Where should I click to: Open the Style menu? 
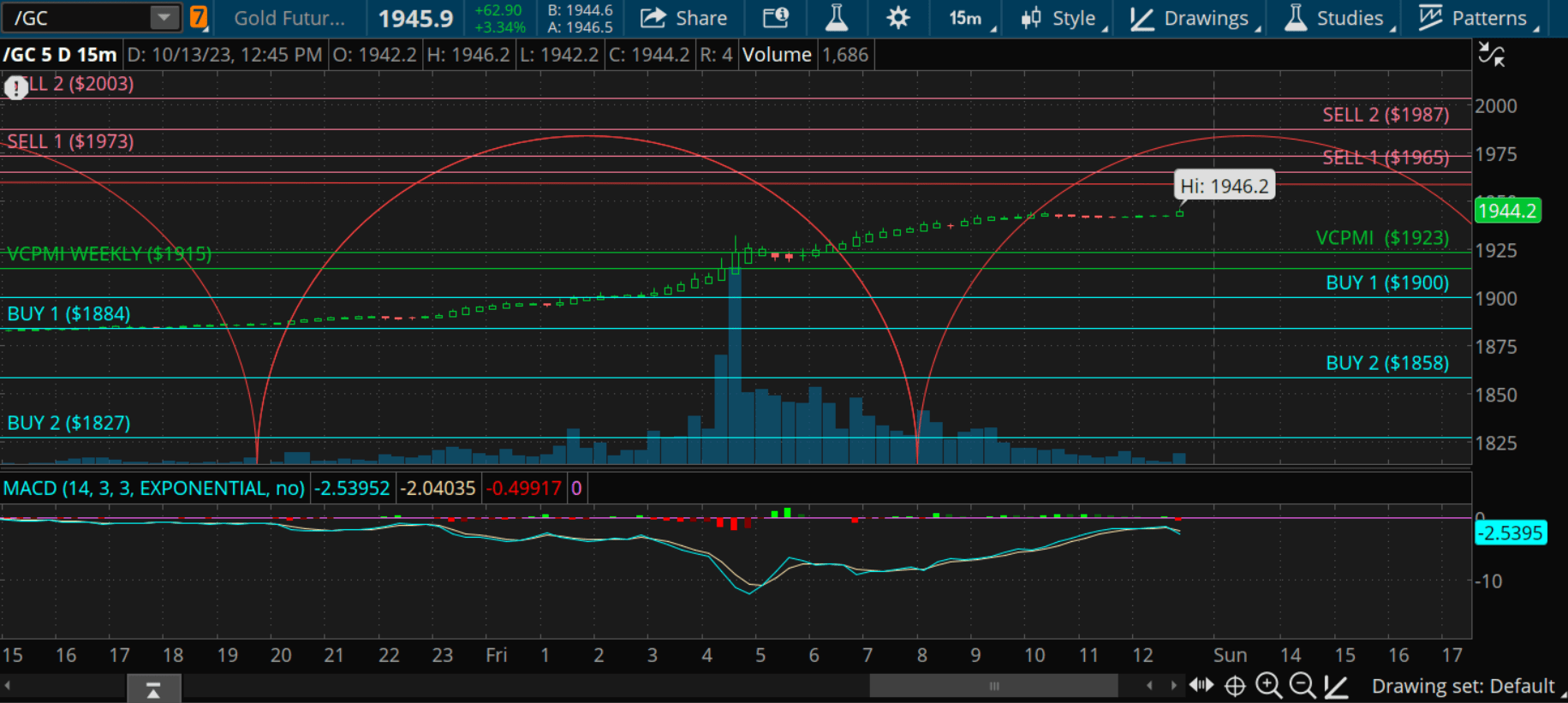click(x=1063, y=18)
